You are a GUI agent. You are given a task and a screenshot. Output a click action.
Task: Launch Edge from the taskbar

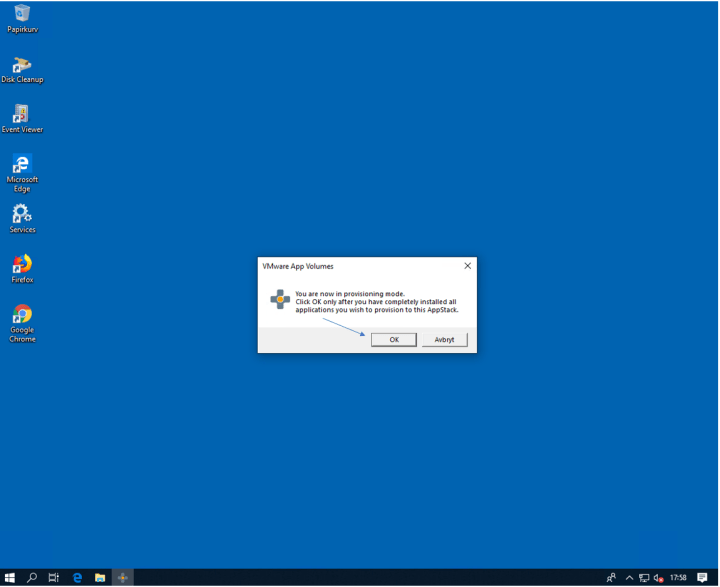click(77, 578)
